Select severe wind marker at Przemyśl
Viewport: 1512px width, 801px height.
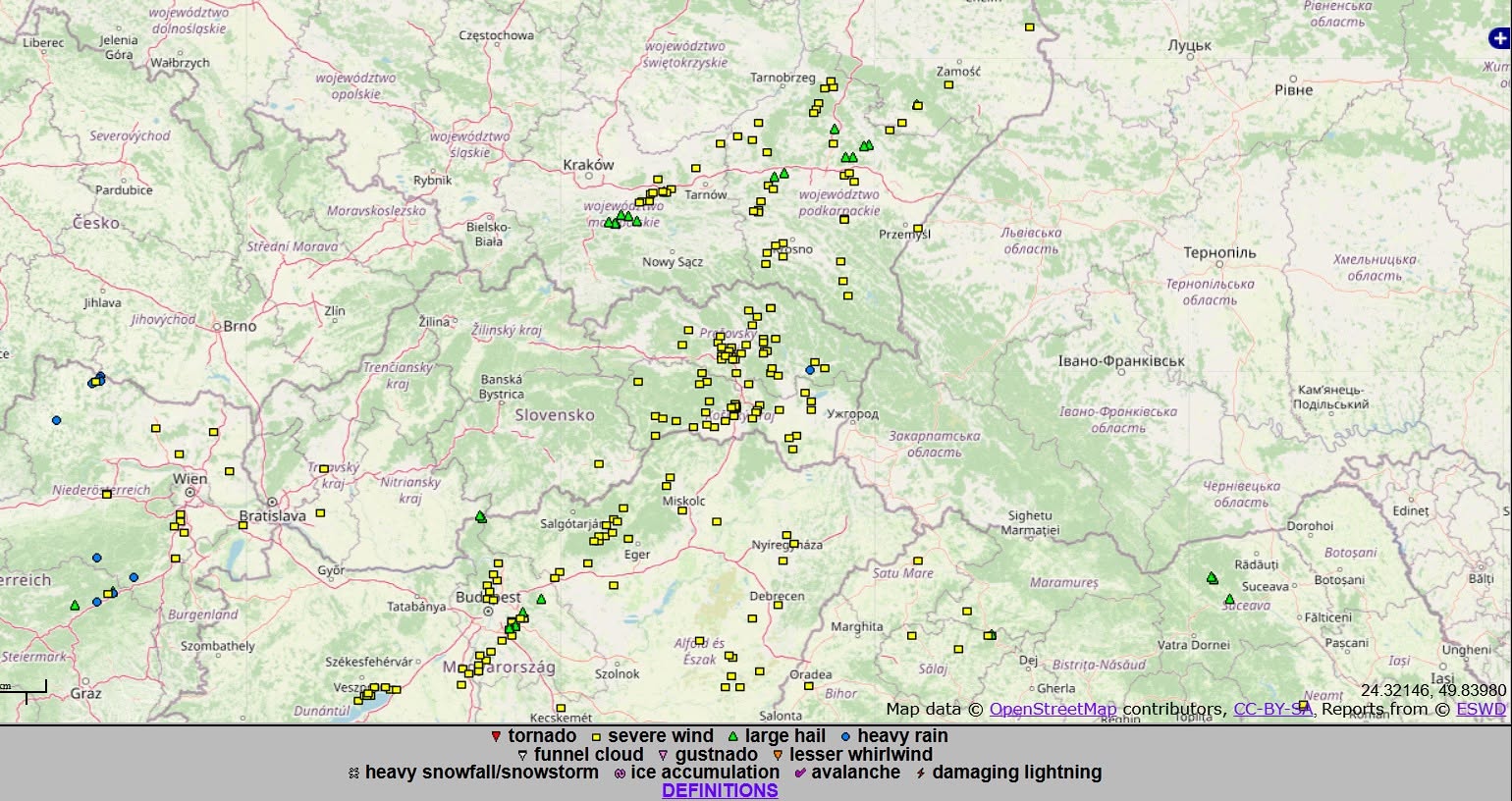click(x=918, y=230)
